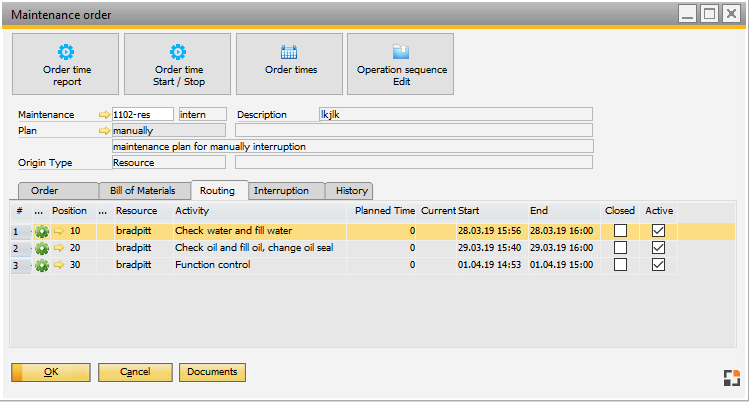Click Operation sequence Edit icon
Image resolution: width=749 pixels, height=402 pixels.
pyautogui.click(x=401, y=52)
